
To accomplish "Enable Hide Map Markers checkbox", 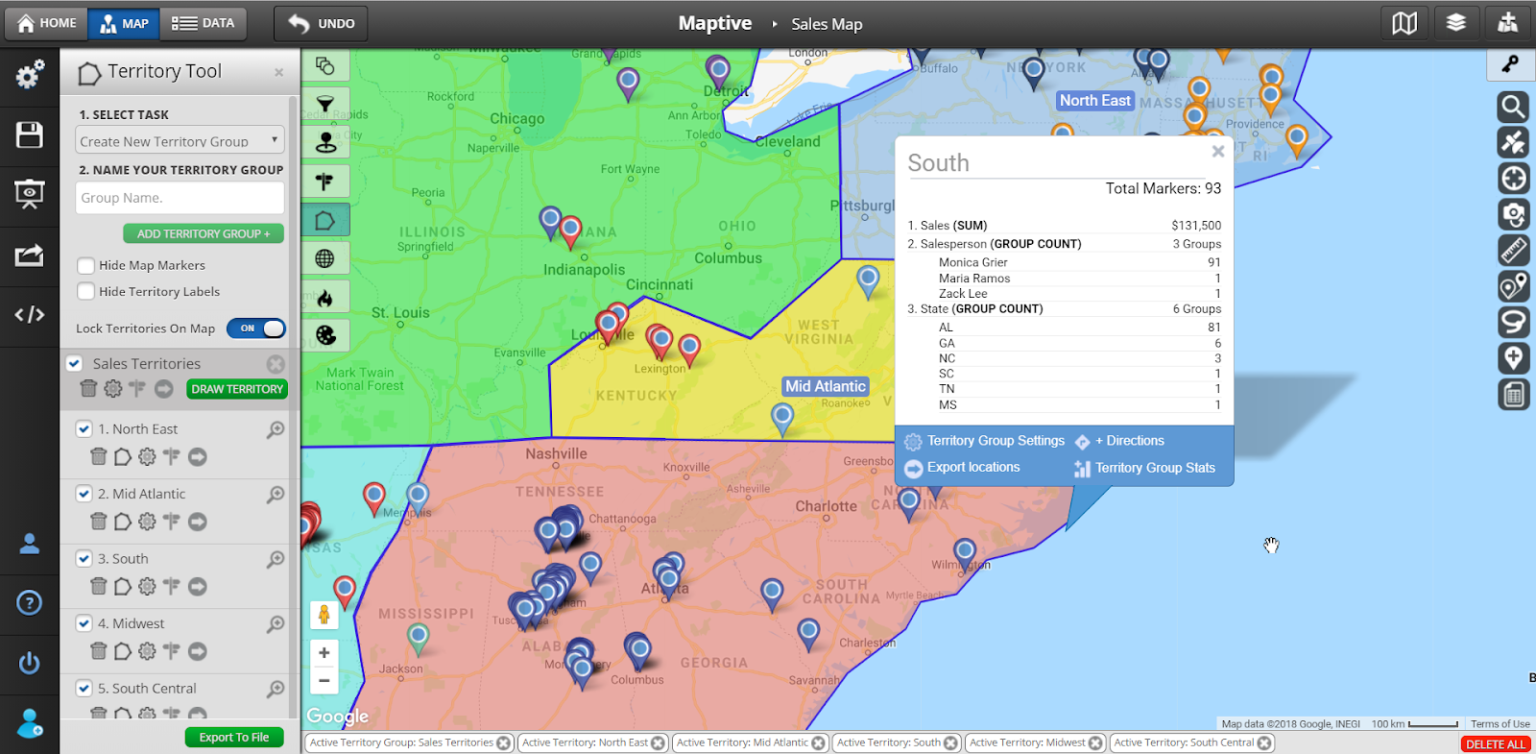I will coord(87,266).
